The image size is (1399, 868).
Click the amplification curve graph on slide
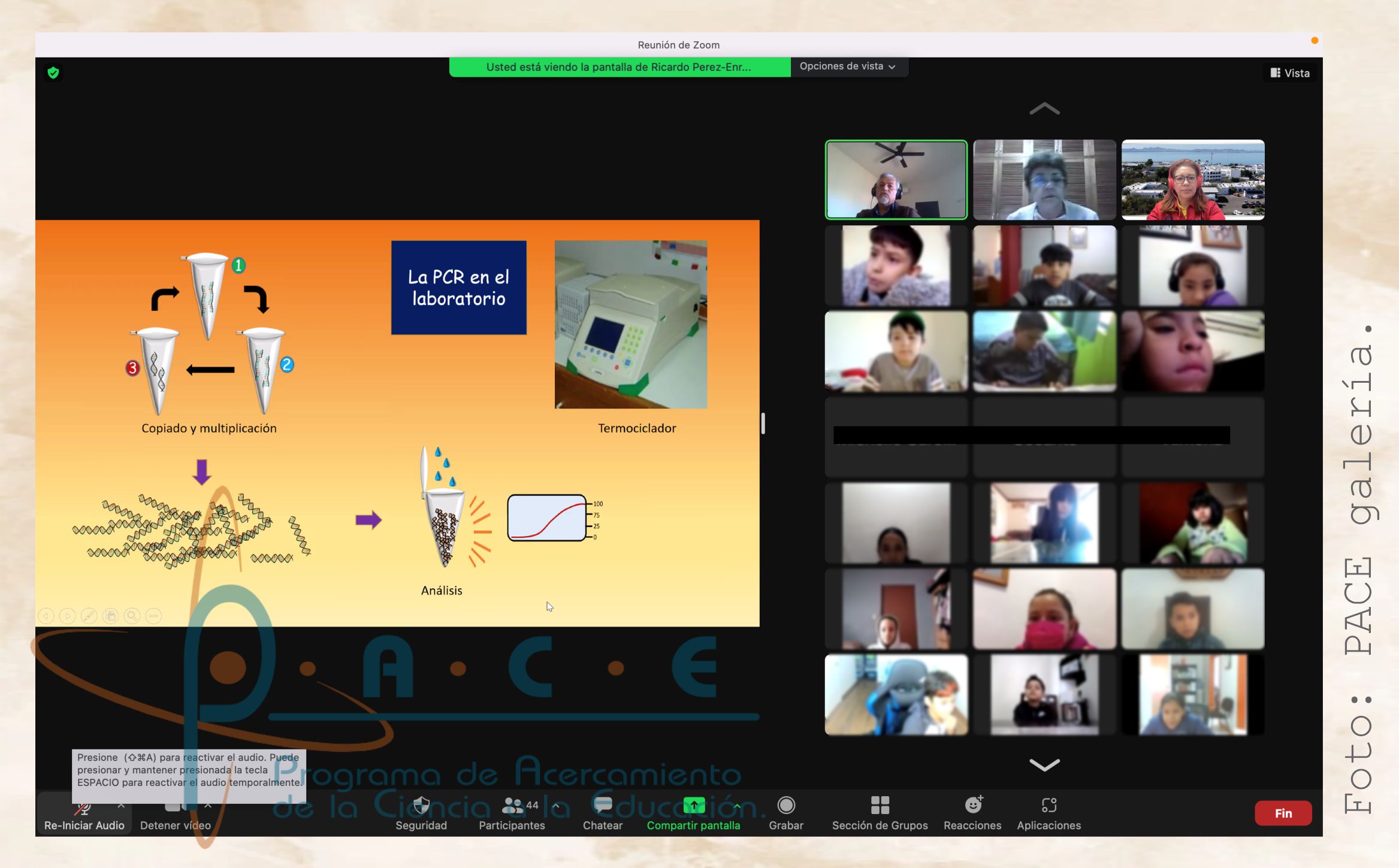click(x=554, y=518)
